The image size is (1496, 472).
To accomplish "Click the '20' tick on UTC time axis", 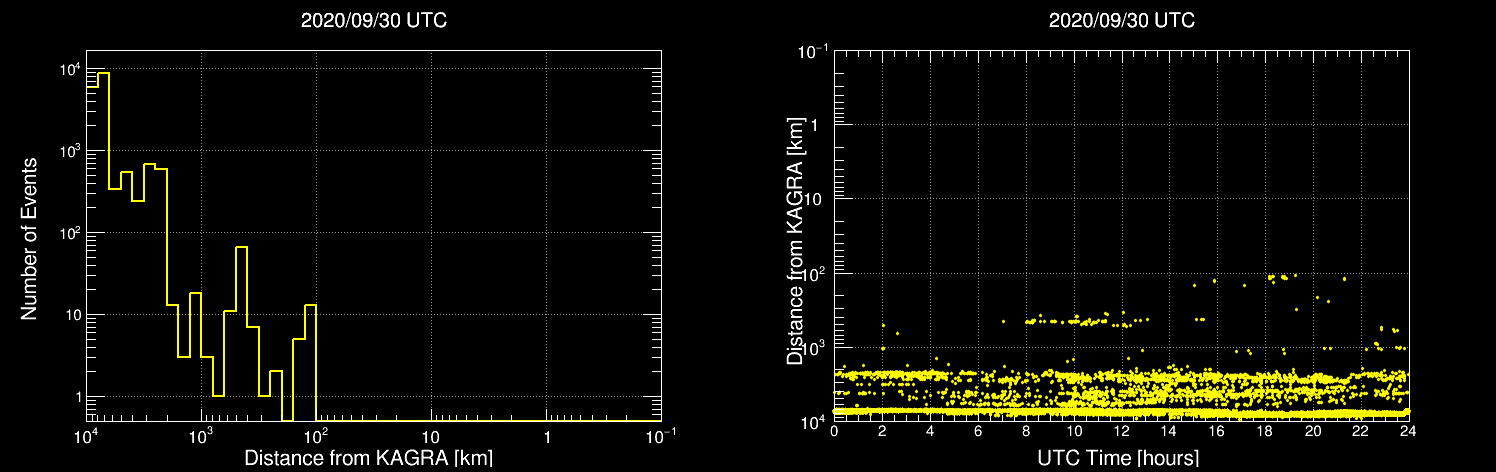I will [x=1313, y=433].
